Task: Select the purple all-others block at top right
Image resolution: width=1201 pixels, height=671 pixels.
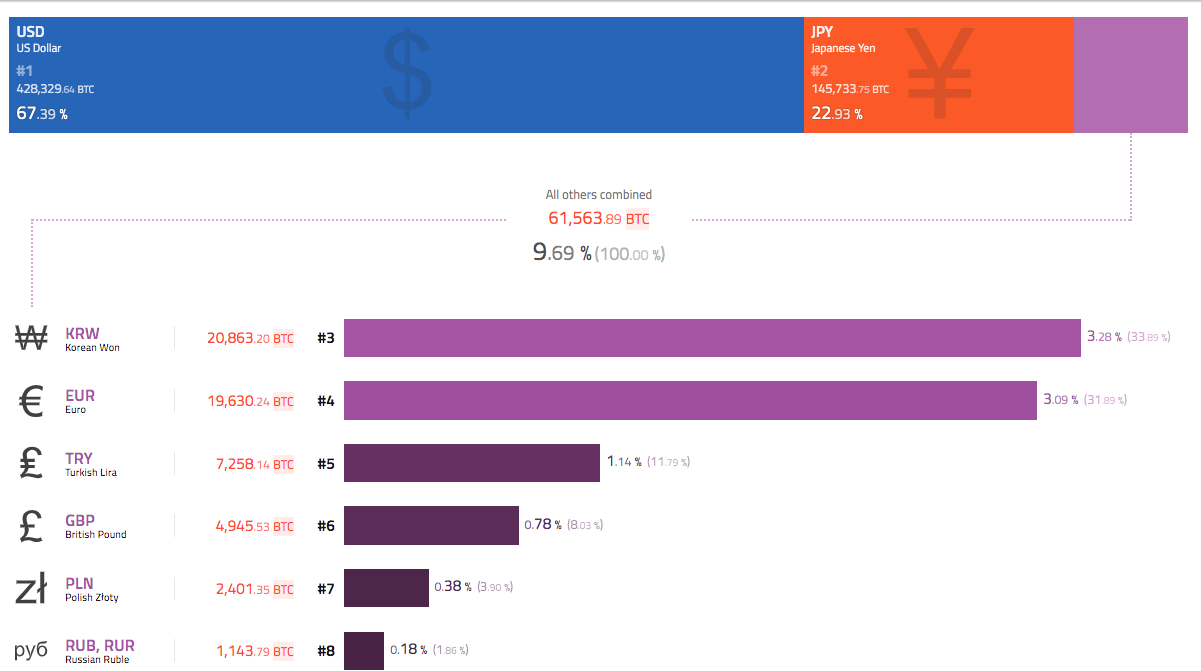Action: (1131, 75)
